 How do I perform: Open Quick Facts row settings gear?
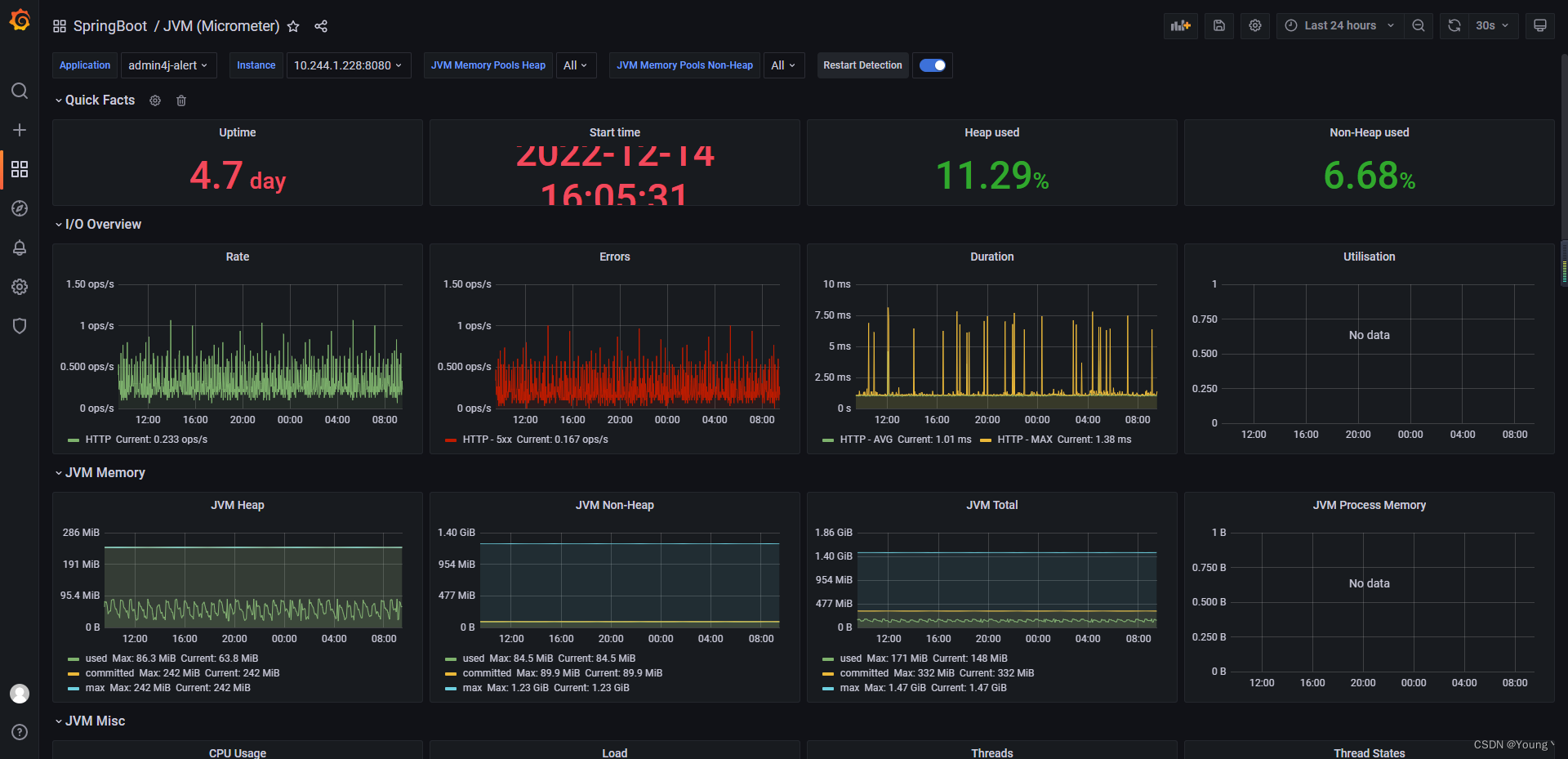[x=155, y=100]
